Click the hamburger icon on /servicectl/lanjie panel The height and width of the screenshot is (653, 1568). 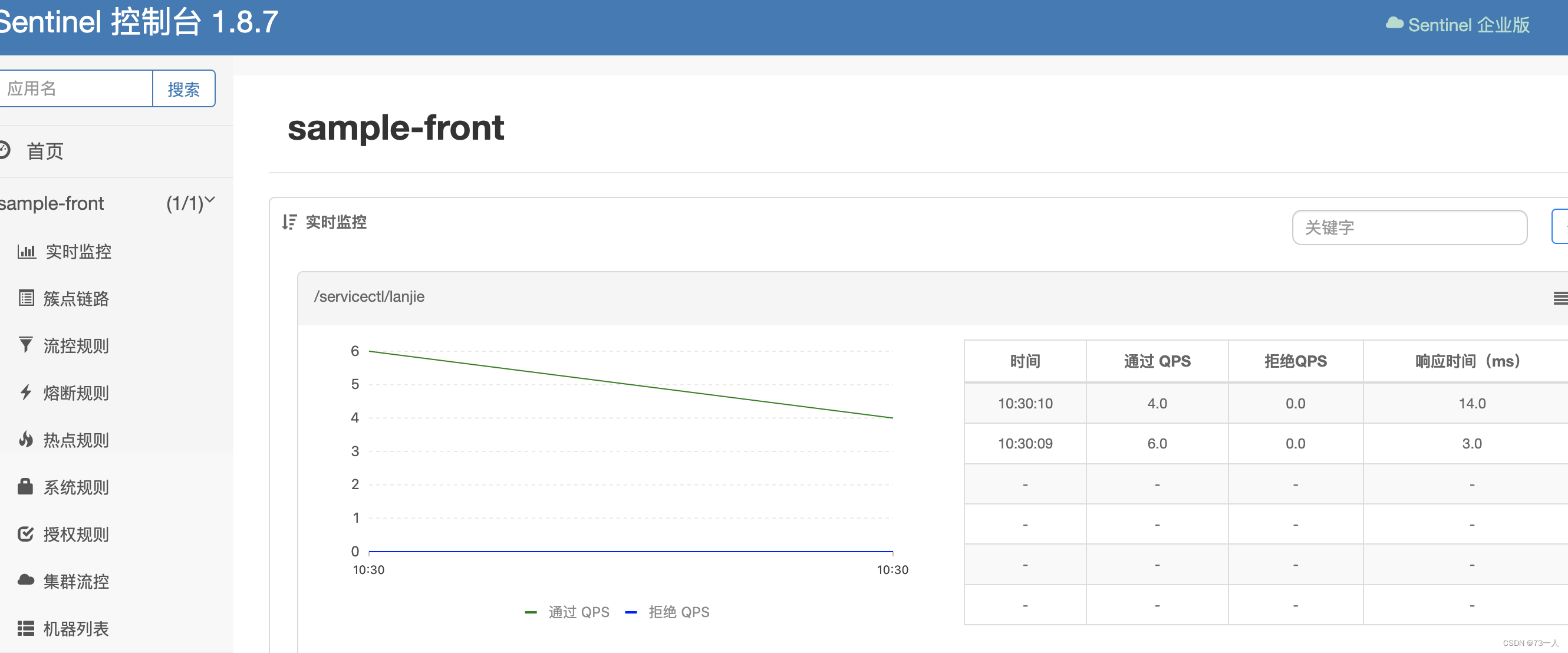click(1561, 298)
